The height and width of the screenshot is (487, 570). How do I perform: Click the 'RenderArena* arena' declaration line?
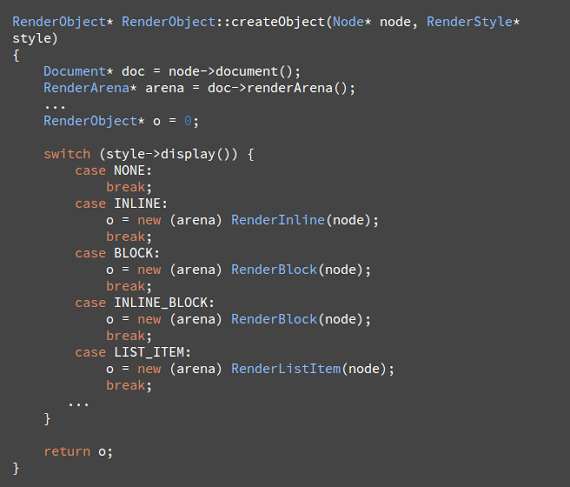[x=199, y=88]
